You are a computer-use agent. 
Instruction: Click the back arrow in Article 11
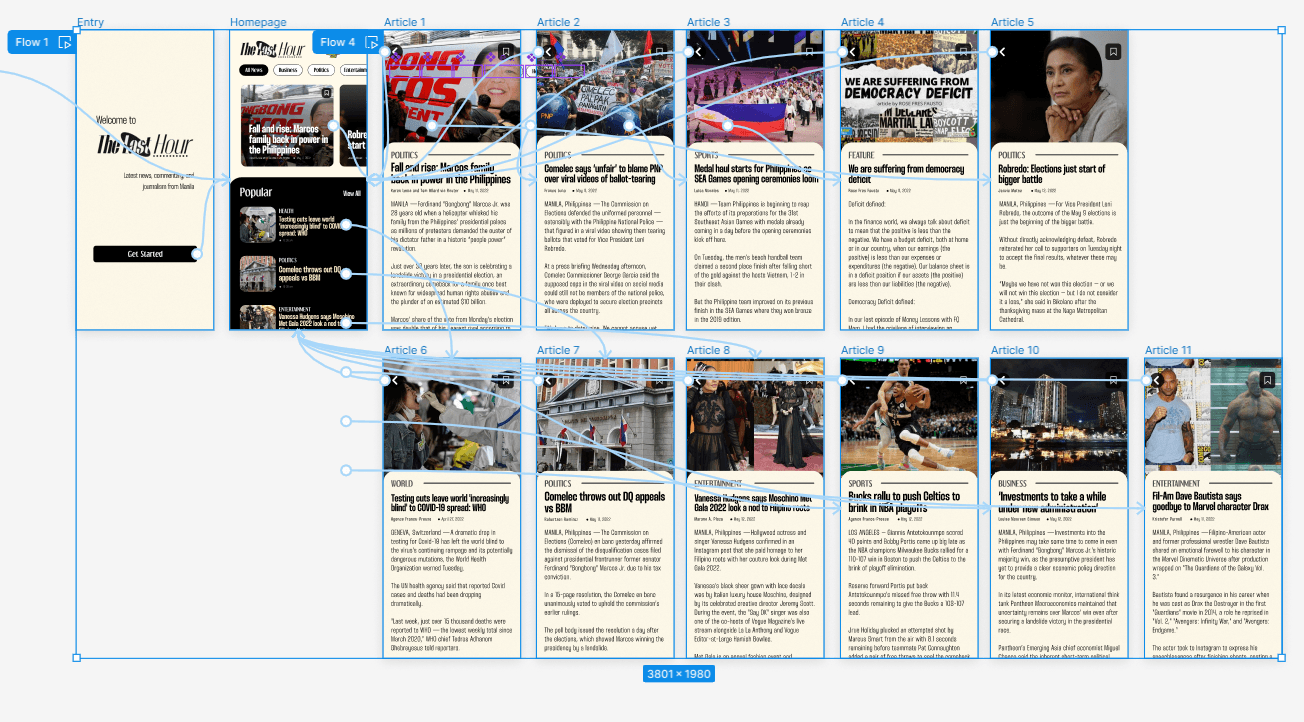pos(1157,380)
